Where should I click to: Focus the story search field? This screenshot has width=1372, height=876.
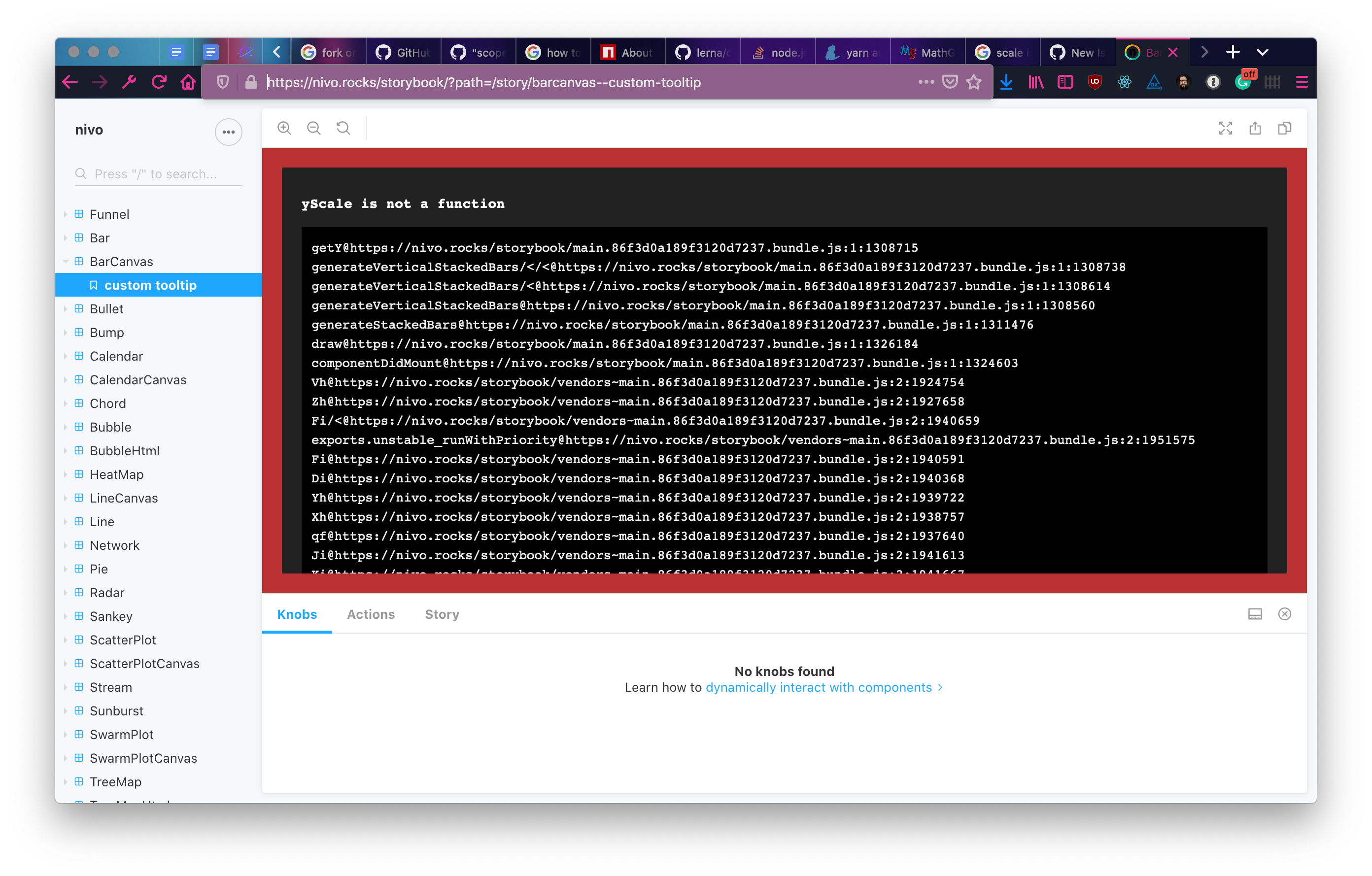158,174
